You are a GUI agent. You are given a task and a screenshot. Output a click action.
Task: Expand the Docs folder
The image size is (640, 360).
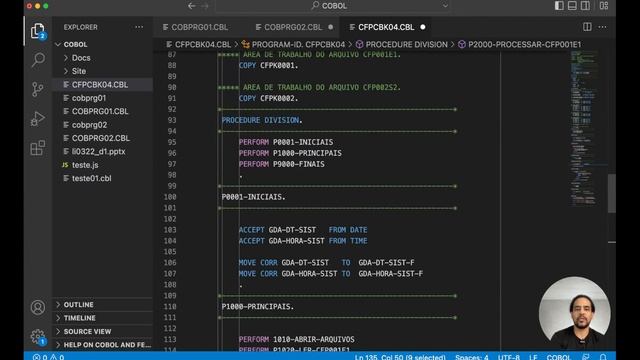[x=81, y=58]
